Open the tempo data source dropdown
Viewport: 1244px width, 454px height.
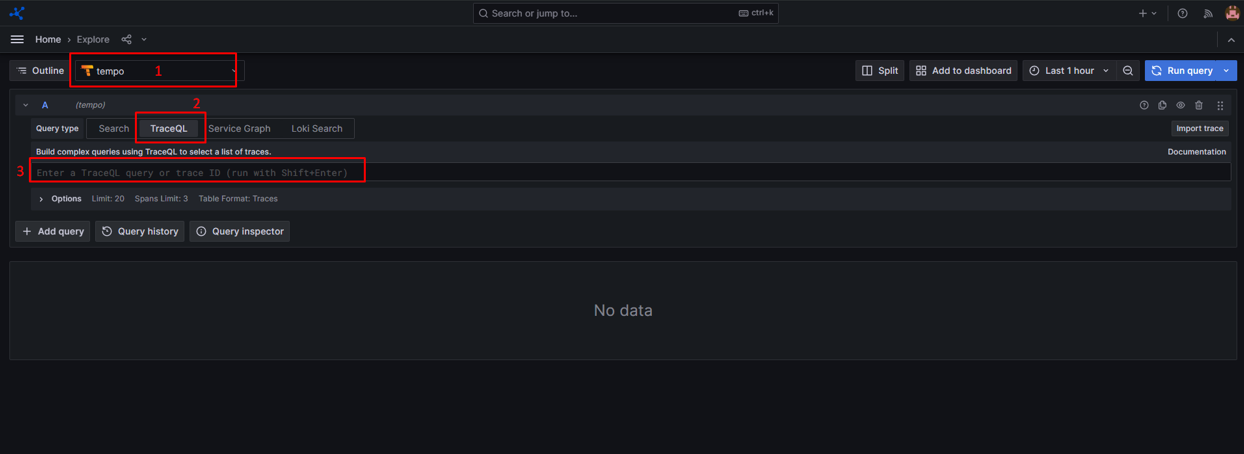(158, 71)
